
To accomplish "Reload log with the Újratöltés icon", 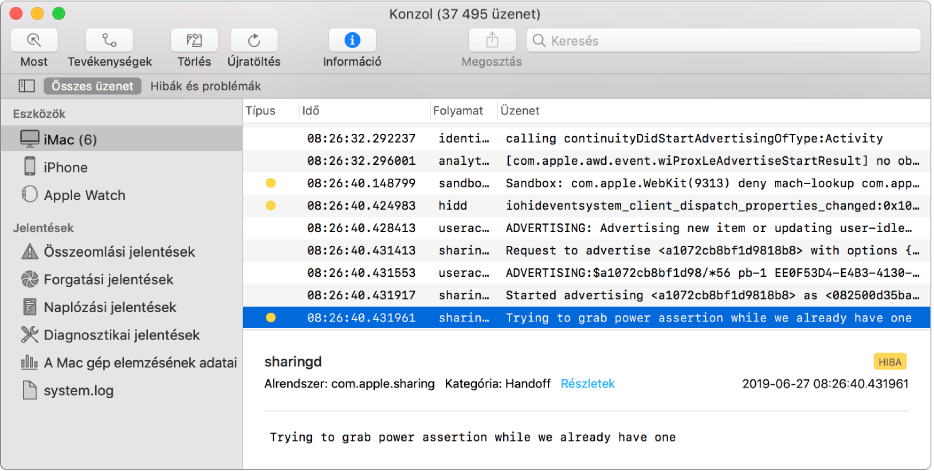I will [254, 40].
